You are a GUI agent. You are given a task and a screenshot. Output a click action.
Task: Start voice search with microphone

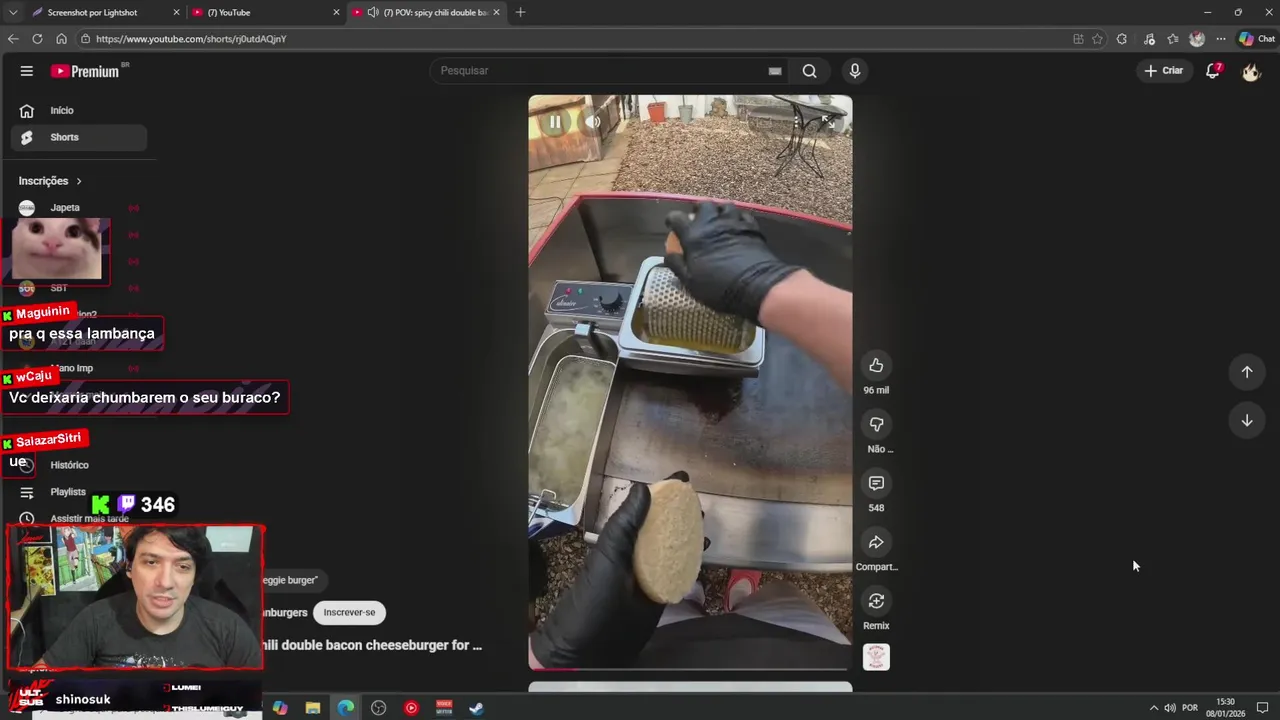(x=854, y=71)
